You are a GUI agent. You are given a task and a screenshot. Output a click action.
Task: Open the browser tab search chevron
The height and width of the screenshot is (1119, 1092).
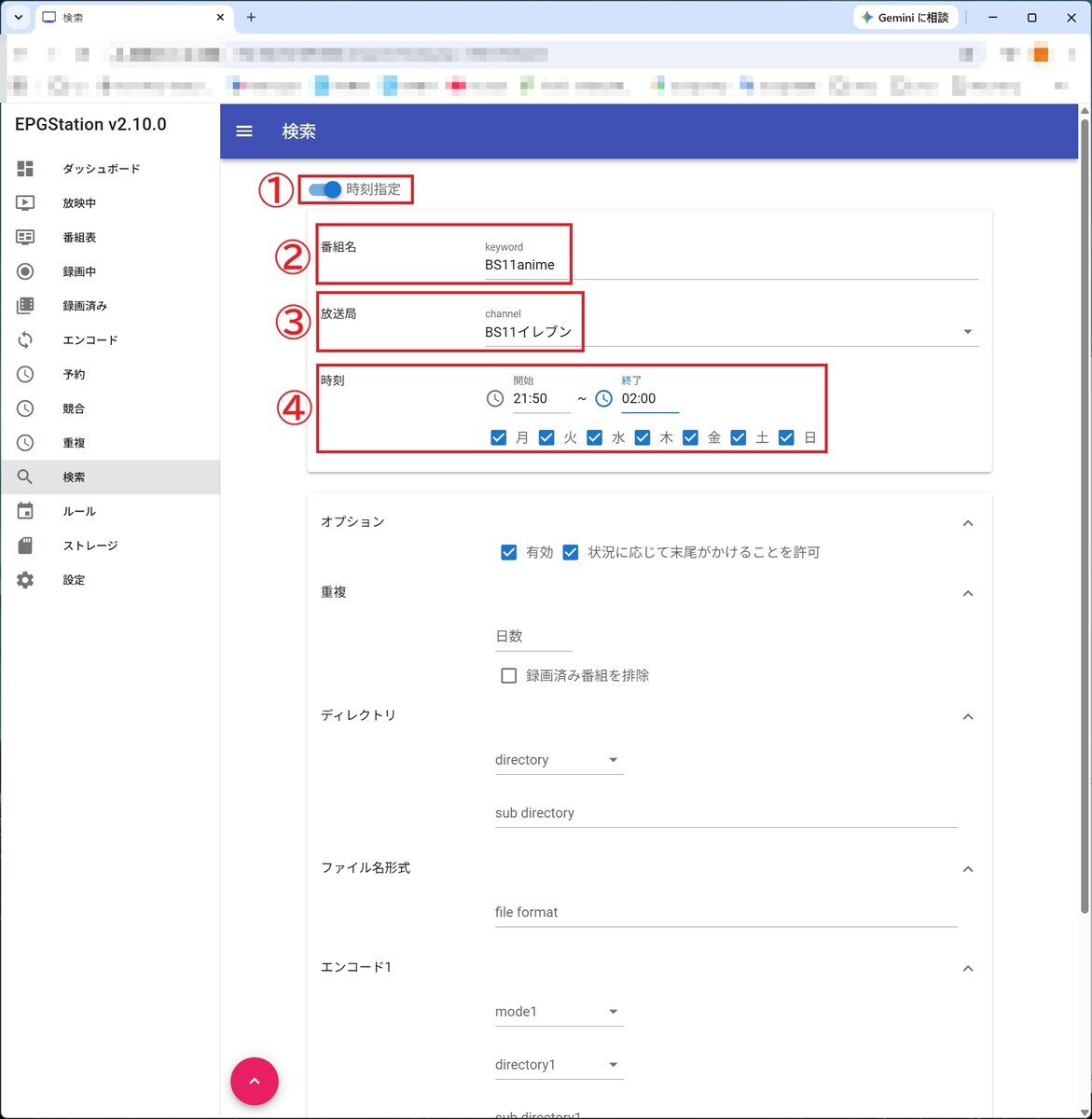click(x=18, y=17)
